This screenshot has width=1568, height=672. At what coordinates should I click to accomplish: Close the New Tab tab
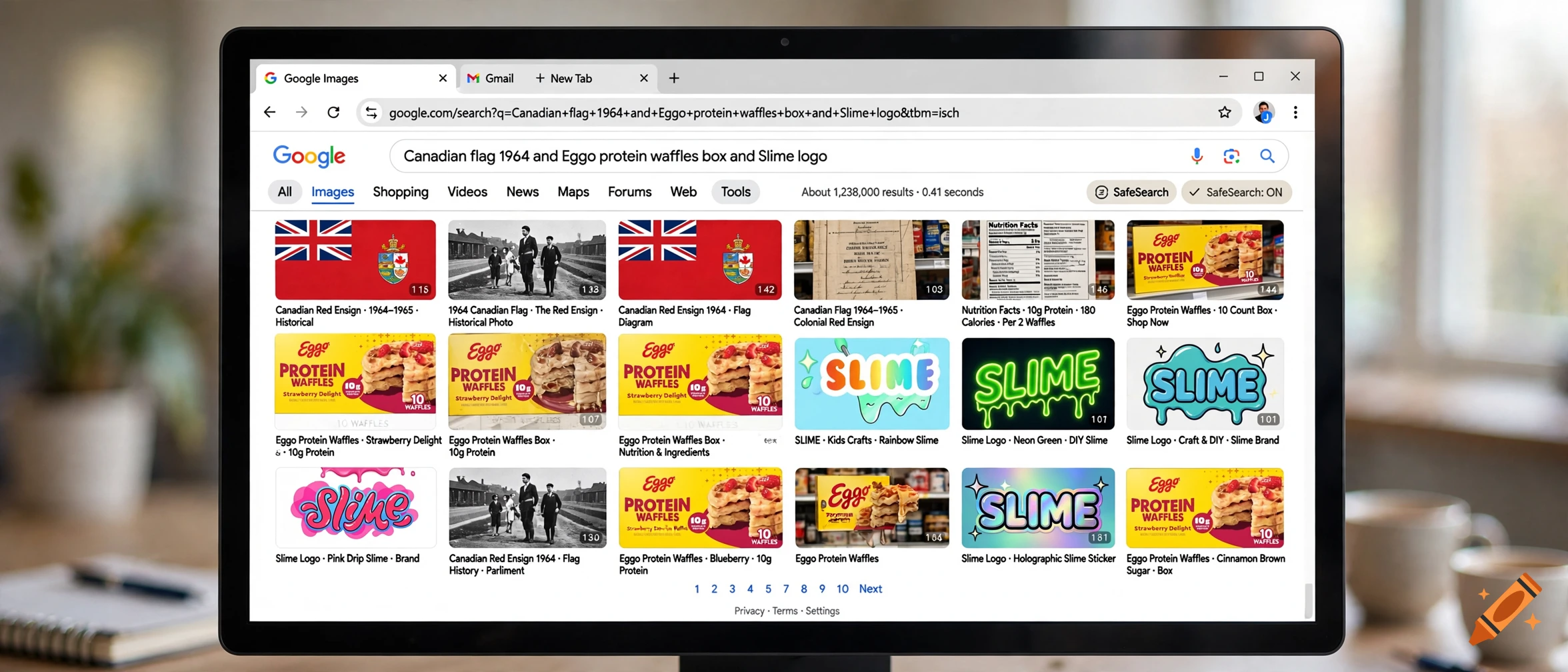tap(644, 78)
